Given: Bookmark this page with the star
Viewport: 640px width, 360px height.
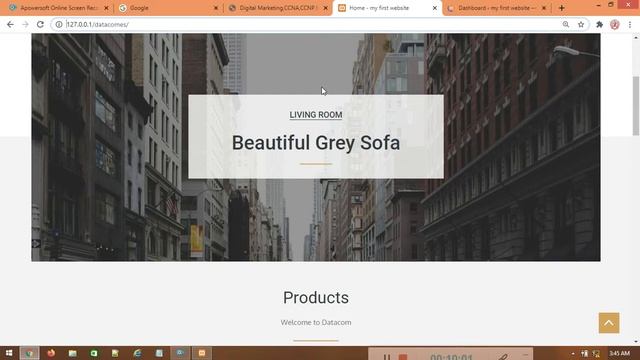Looking at the screenshot, I should (x=581, y=24).
